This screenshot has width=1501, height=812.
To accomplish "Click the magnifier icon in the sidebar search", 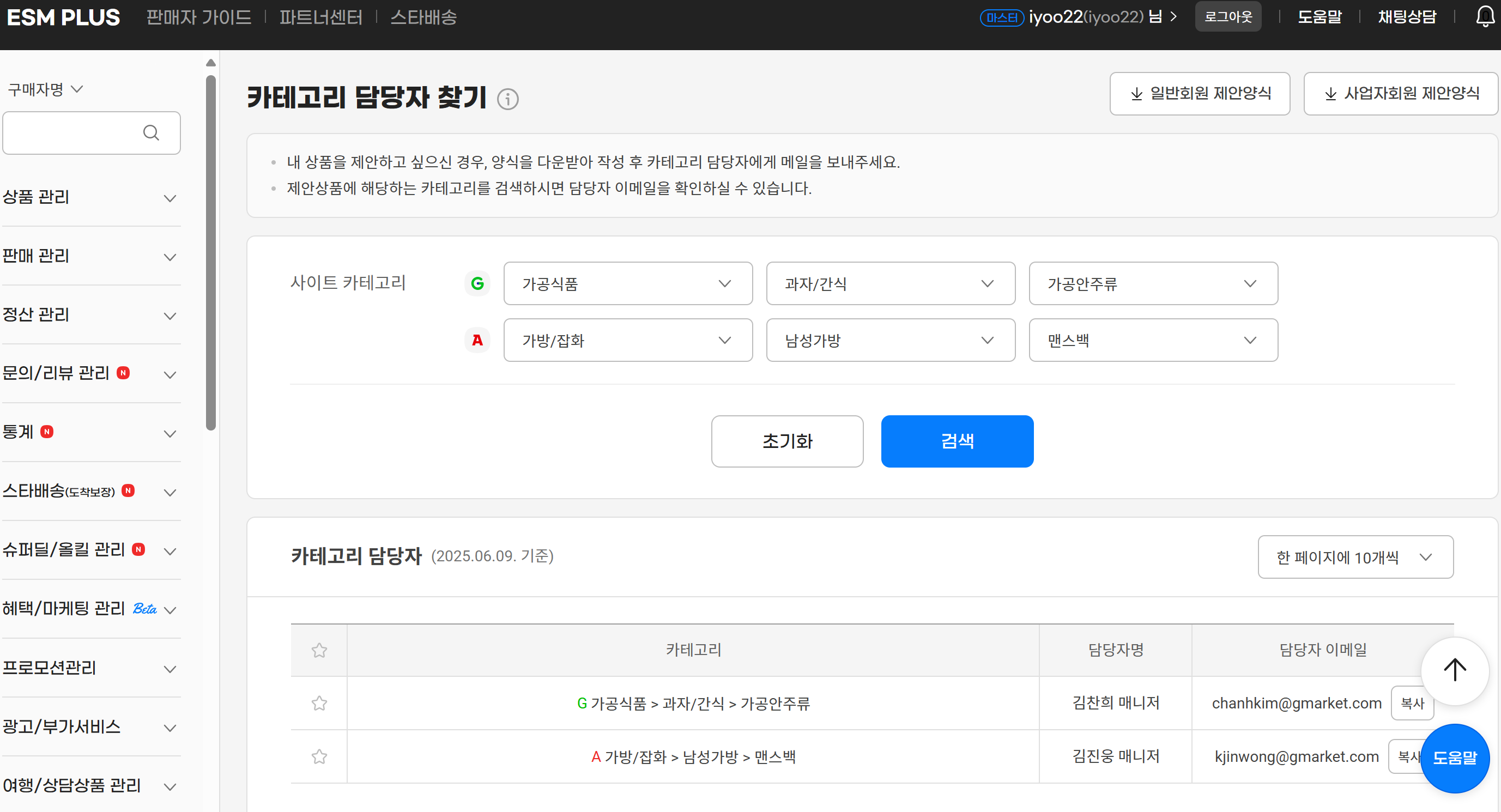I will coord(152,133).
